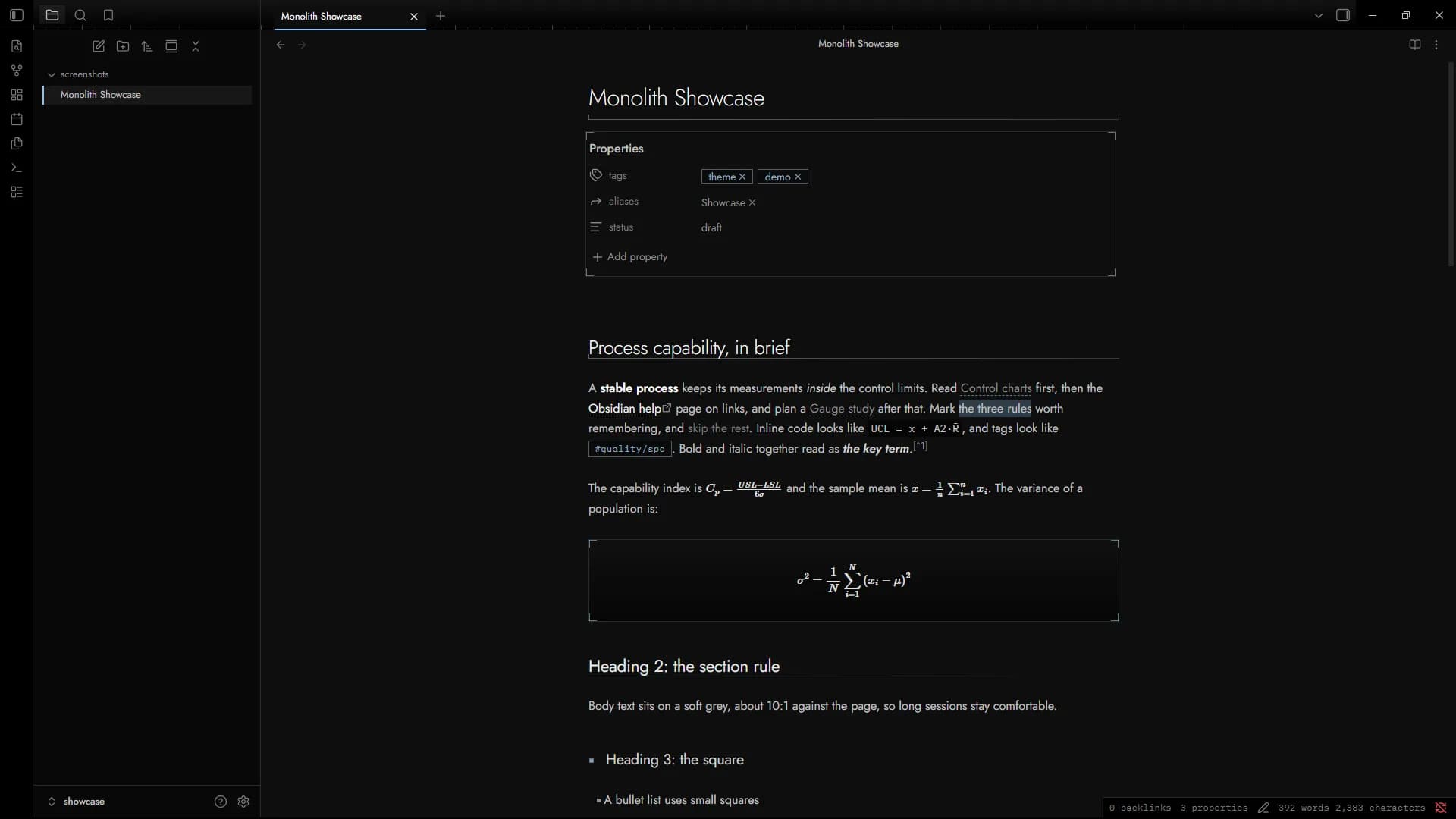Viewport: 1456px width, 819px height.
Task: Open the note's more options menu
Action: tap(1436, 45)
